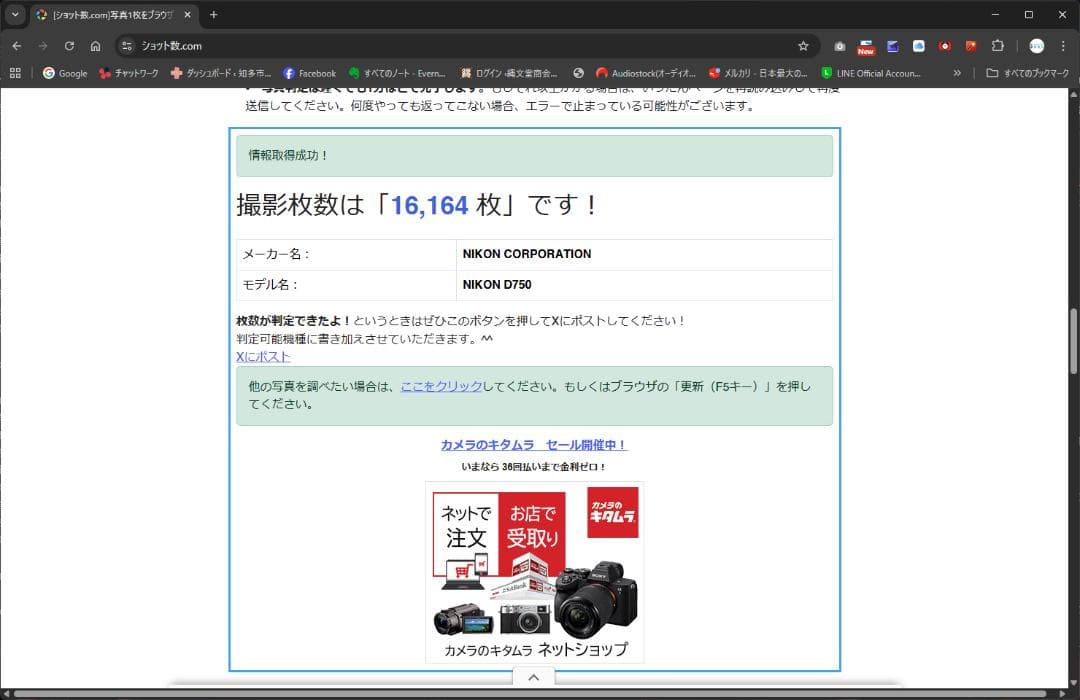Viewport: 1080px width, 700px height.
Task: View site information icon in address bar
Action: coord(126,46)
